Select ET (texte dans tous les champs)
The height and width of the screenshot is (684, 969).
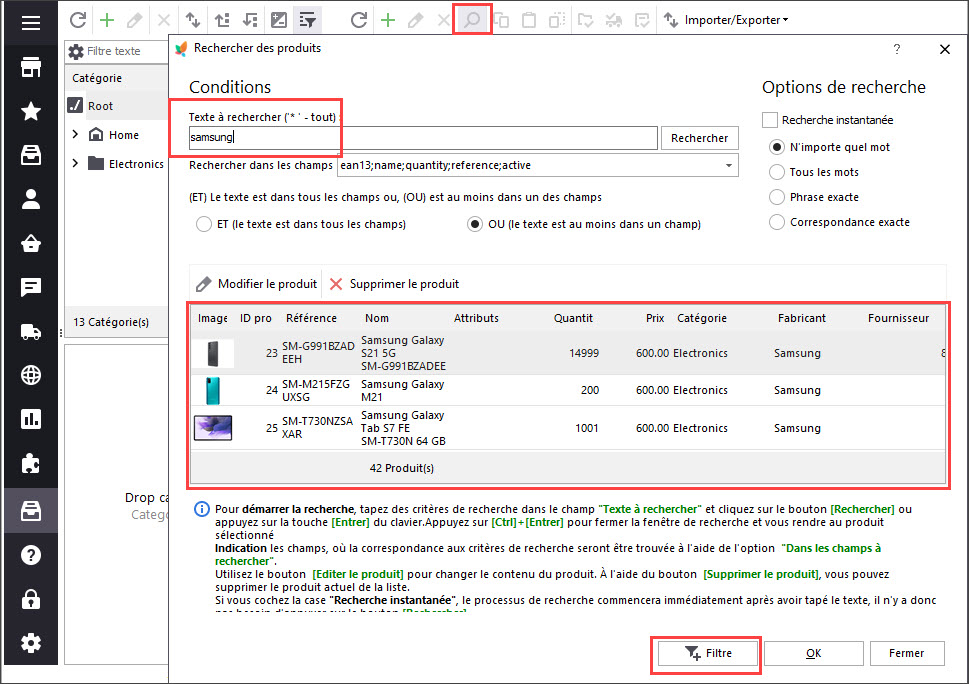click(204, 224)
